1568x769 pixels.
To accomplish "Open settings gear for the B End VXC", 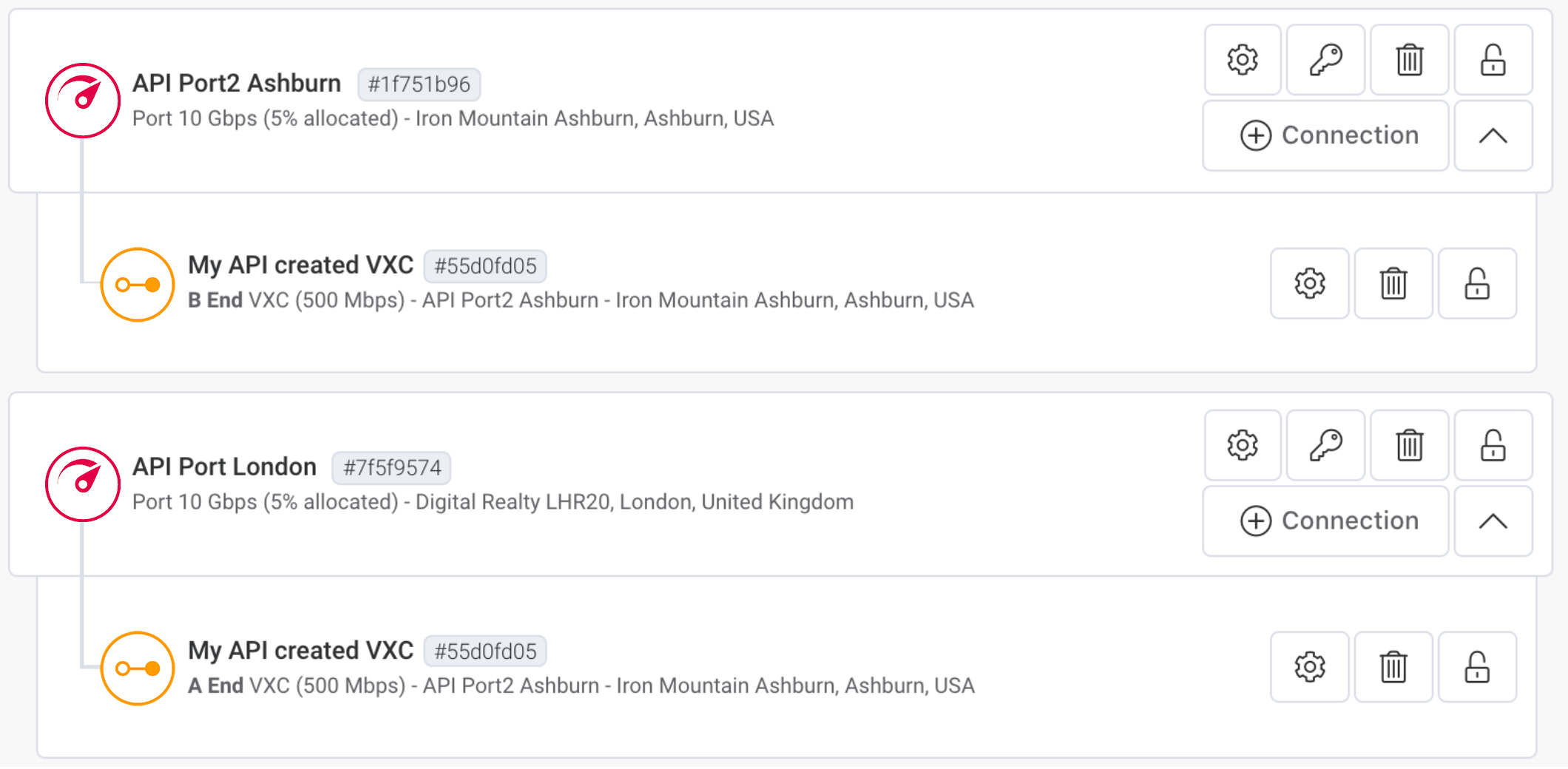I will pos(1309,283).
